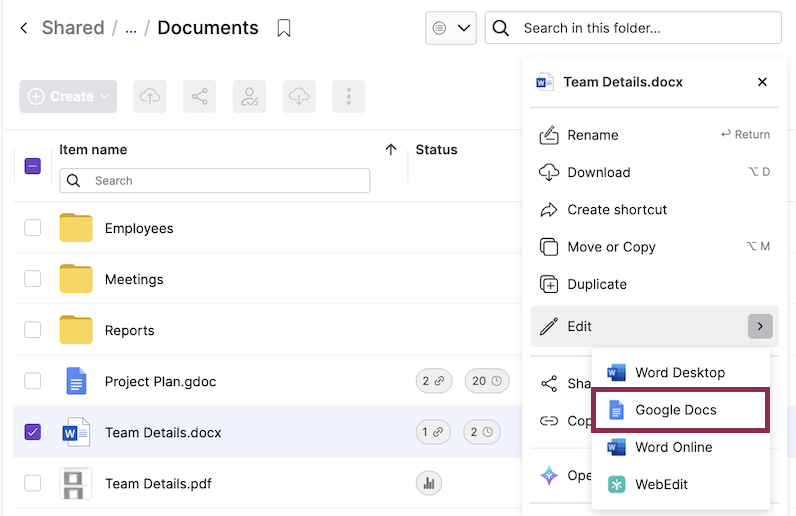Expand the search filter dropdown
796x516 pixels.
[x=450, y=28]
